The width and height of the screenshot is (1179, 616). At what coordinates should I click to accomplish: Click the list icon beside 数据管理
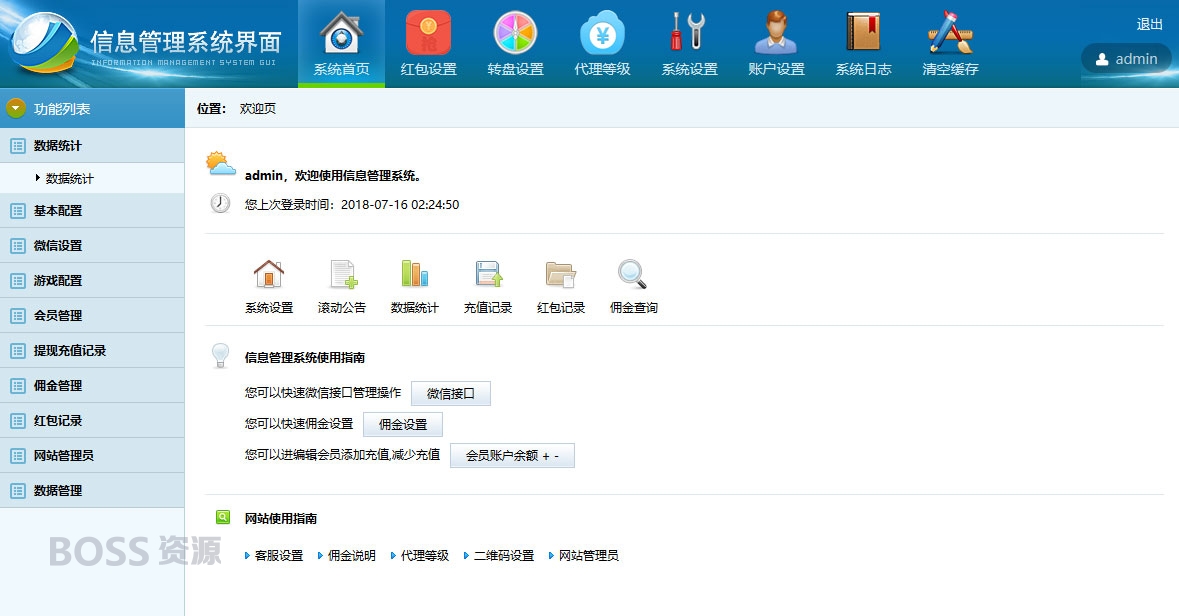[x=18, y=490]
